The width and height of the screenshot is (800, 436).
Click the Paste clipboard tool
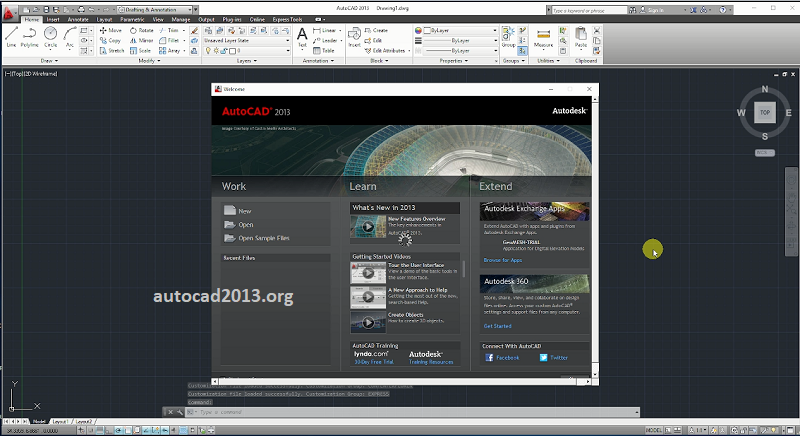(581, 38)
